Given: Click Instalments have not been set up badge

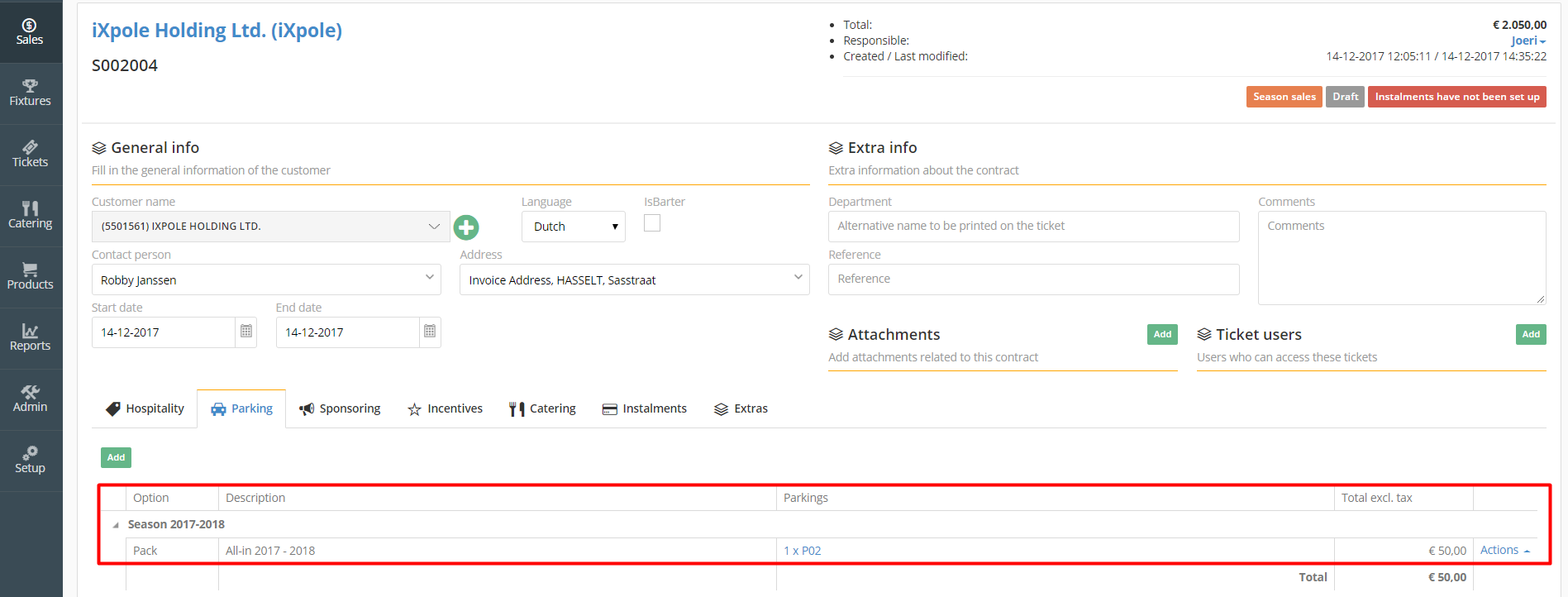Looking at the screenshot, I should [1457, 97].
